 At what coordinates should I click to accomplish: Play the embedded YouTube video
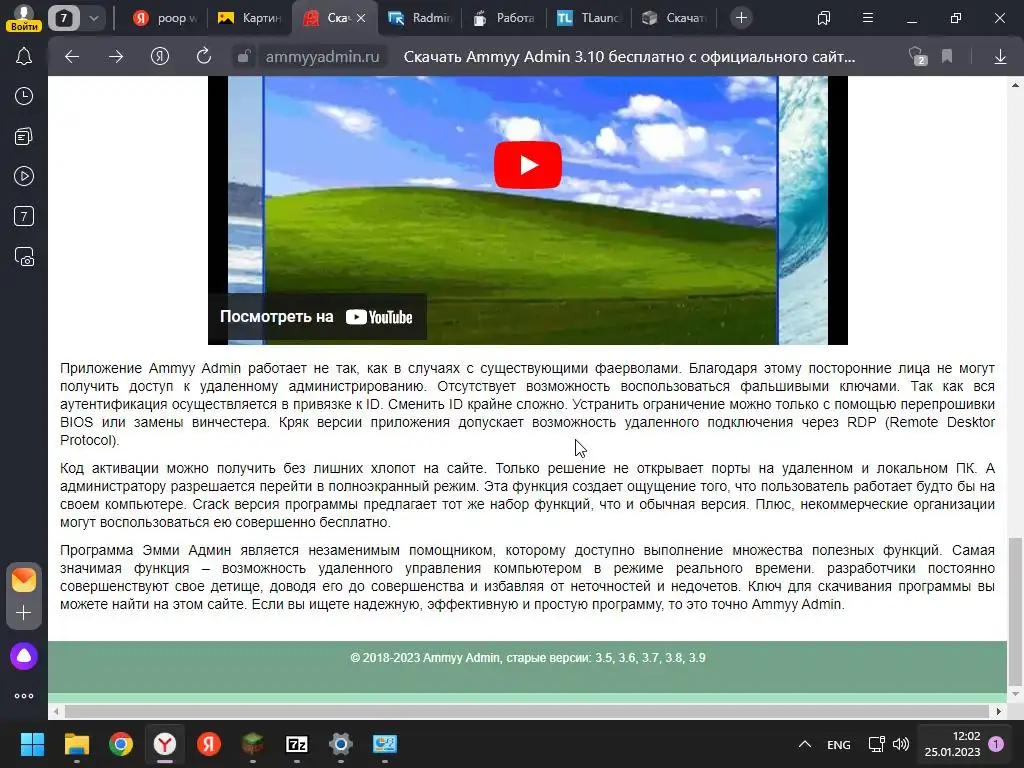(x=528, y=165)
